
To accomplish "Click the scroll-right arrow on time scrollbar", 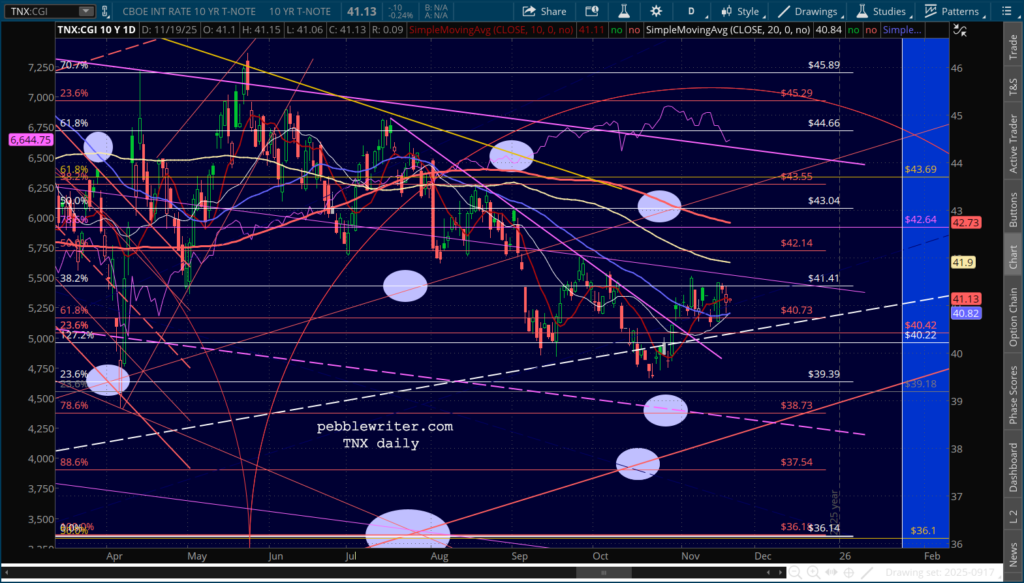I will click(x=780, y=573).
